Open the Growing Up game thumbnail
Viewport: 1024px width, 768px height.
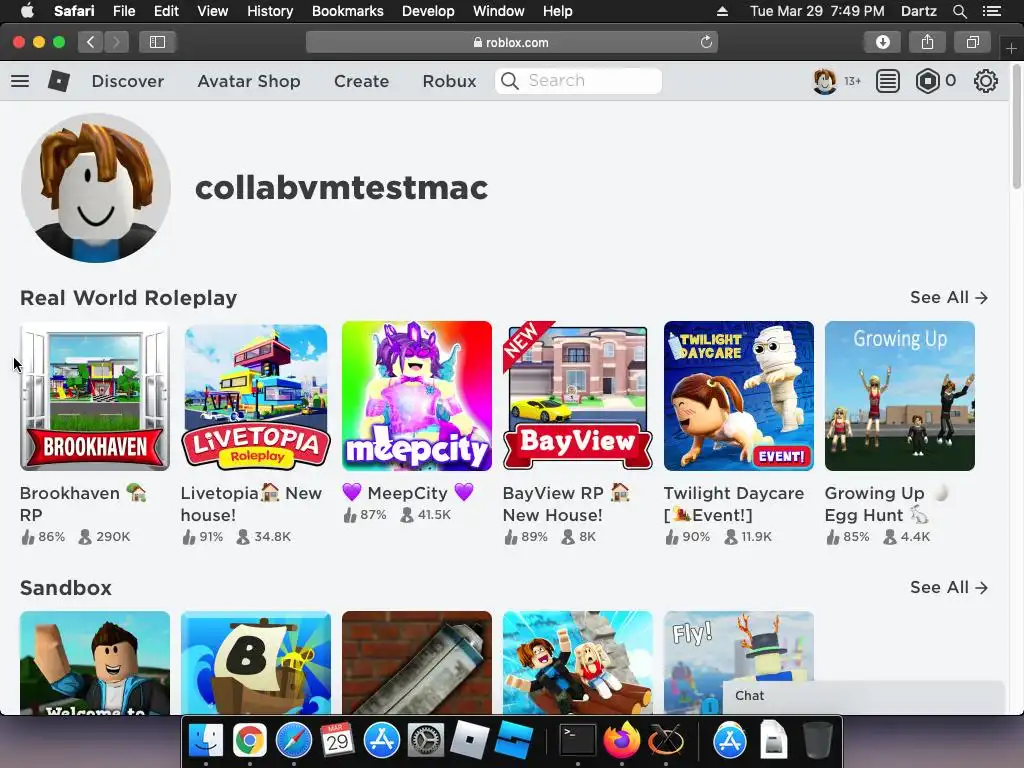[x=899, y=396]
